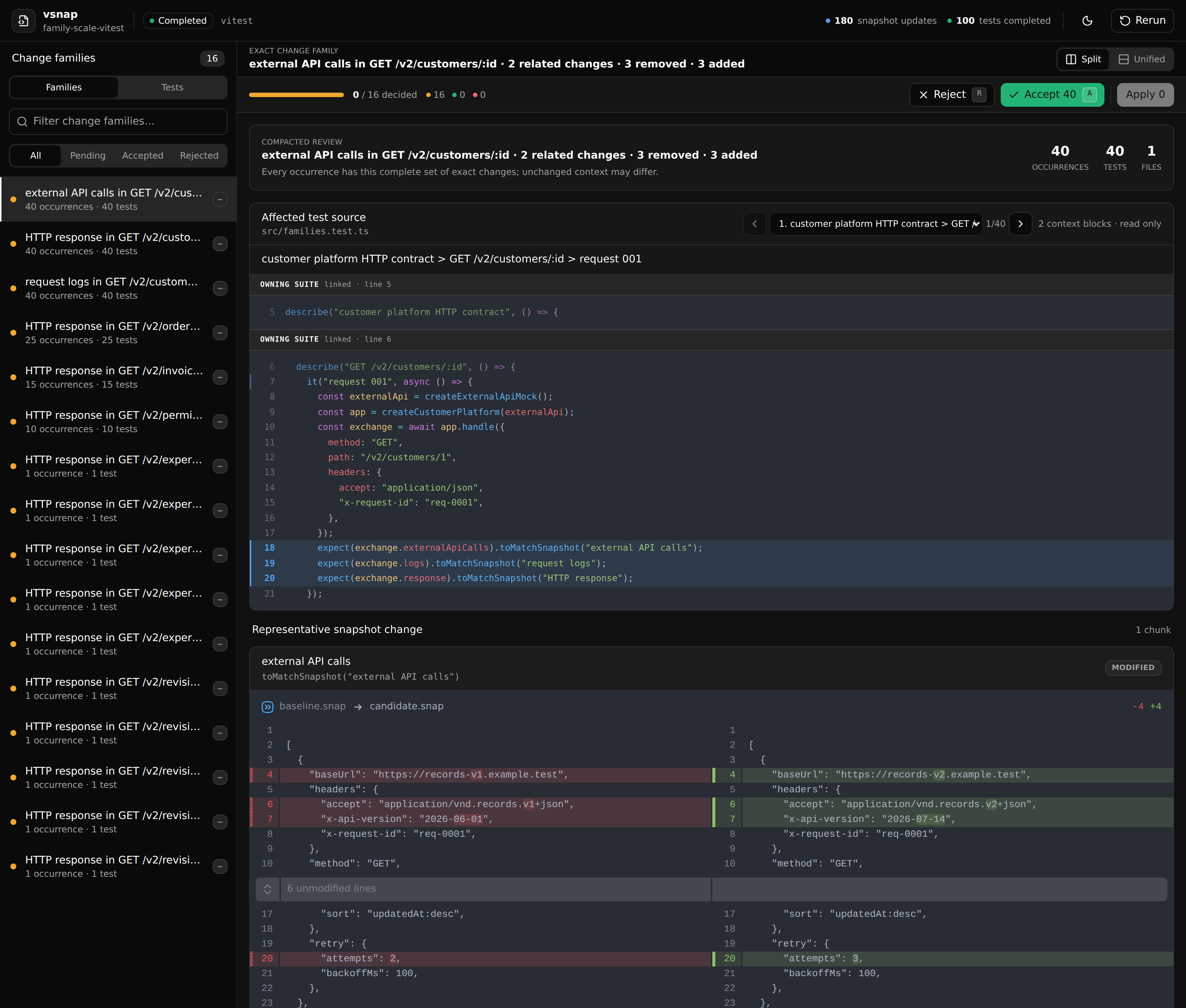Select the All filter tab
This screenshot has width=1186, height=1008.
click(36, 155)
